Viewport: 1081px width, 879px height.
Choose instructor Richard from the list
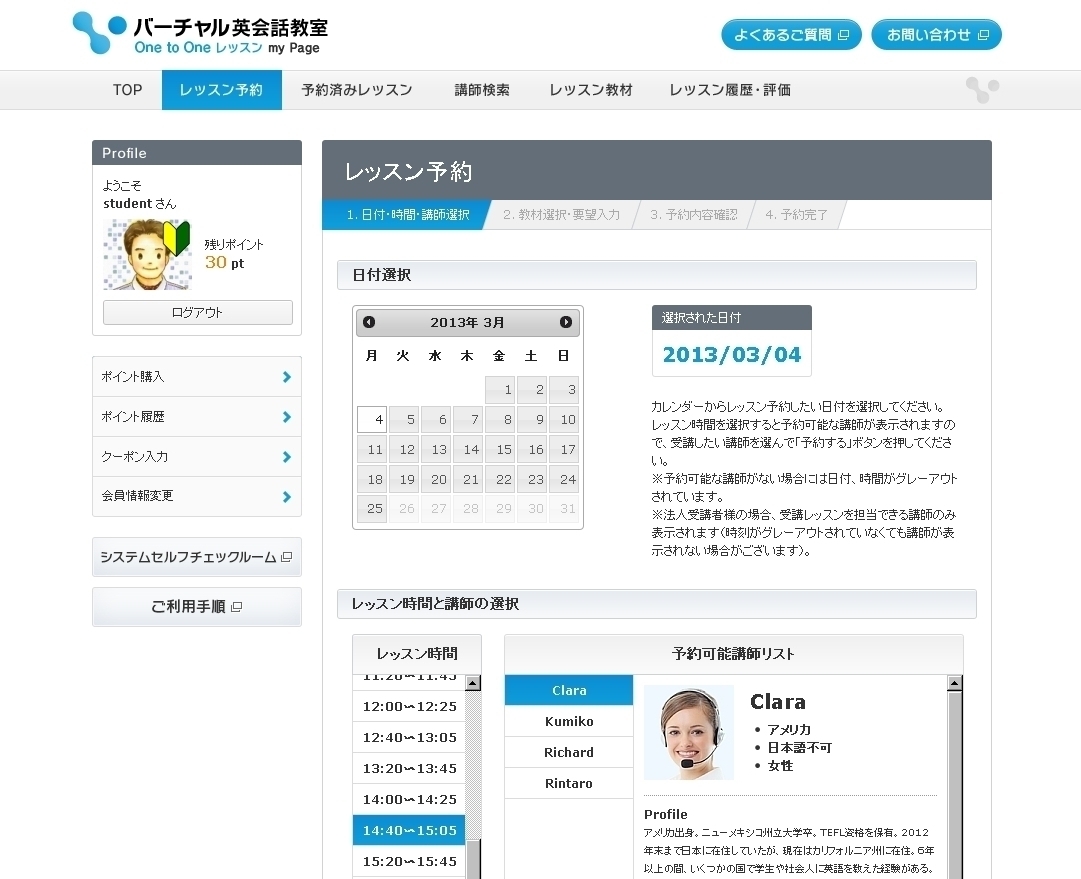pyautogui.click(x=569, y=752)
